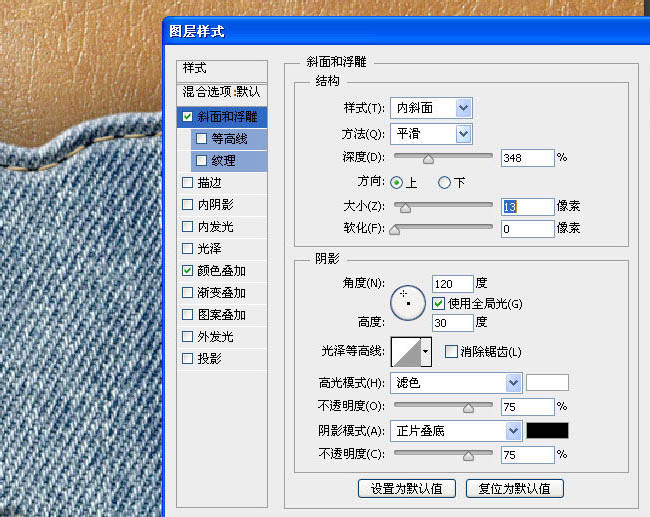
Task: Expand 光泽等高线 contour picker arrow
Action: click(426, 352)
